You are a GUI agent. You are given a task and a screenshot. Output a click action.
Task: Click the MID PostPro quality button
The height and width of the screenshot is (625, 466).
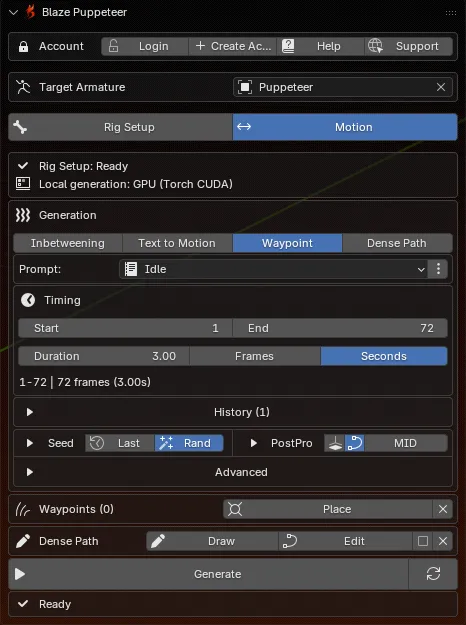pyautogui.click(x=406, y=443)
